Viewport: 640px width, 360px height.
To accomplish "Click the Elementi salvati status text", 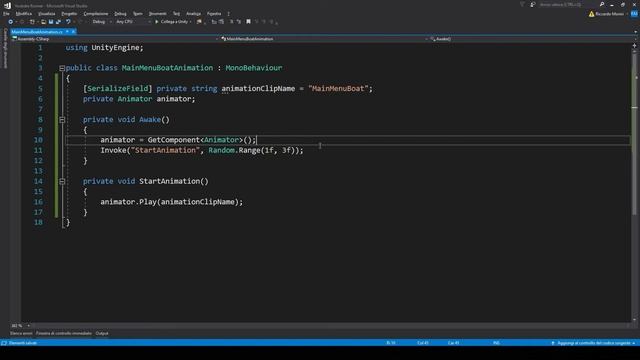I will (23, 343).
